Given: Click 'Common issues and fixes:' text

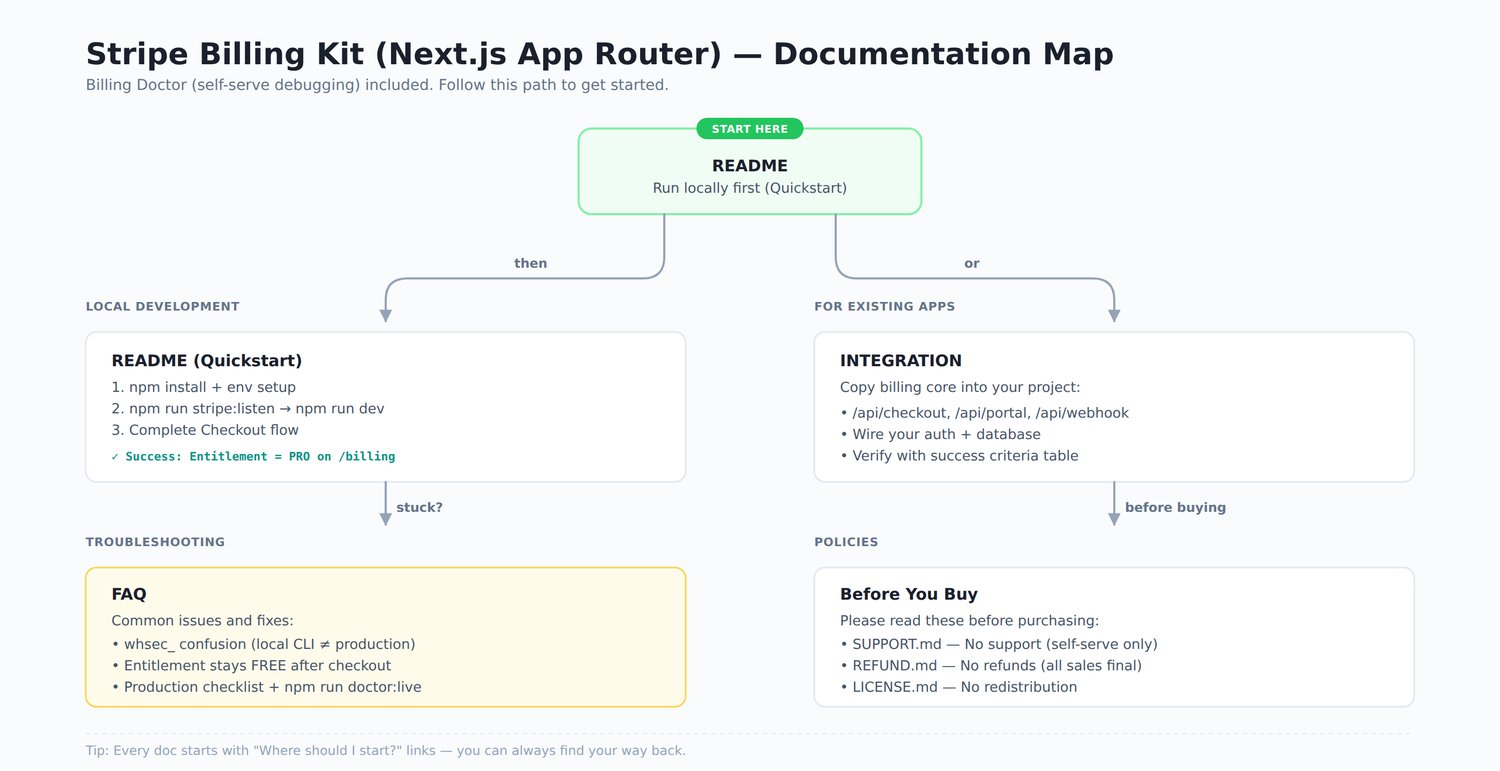Looking at the screenshot, I should coord(202,621).
